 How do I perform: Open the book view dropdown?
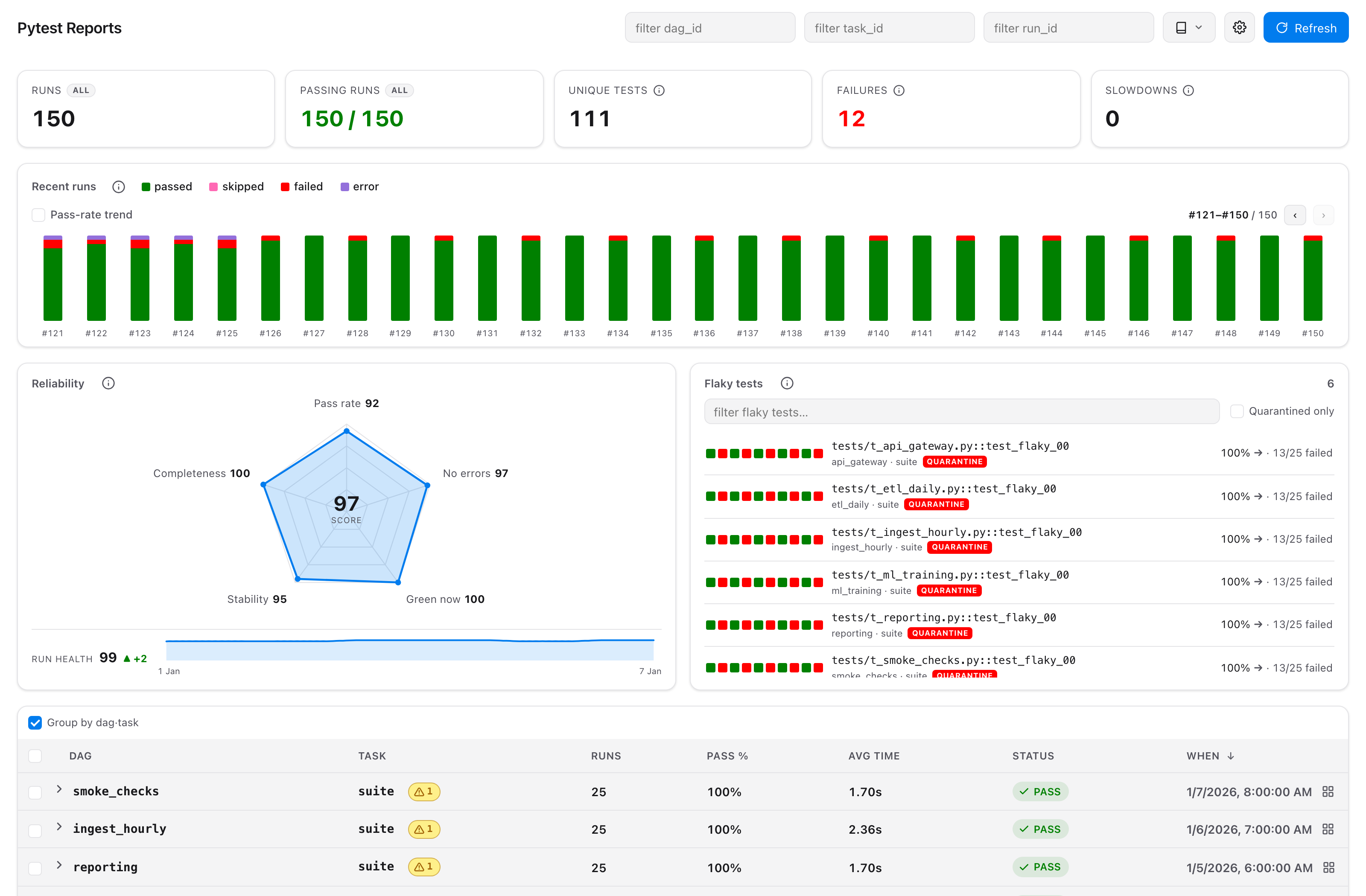pyautogui.click(x=1189, y=28)
